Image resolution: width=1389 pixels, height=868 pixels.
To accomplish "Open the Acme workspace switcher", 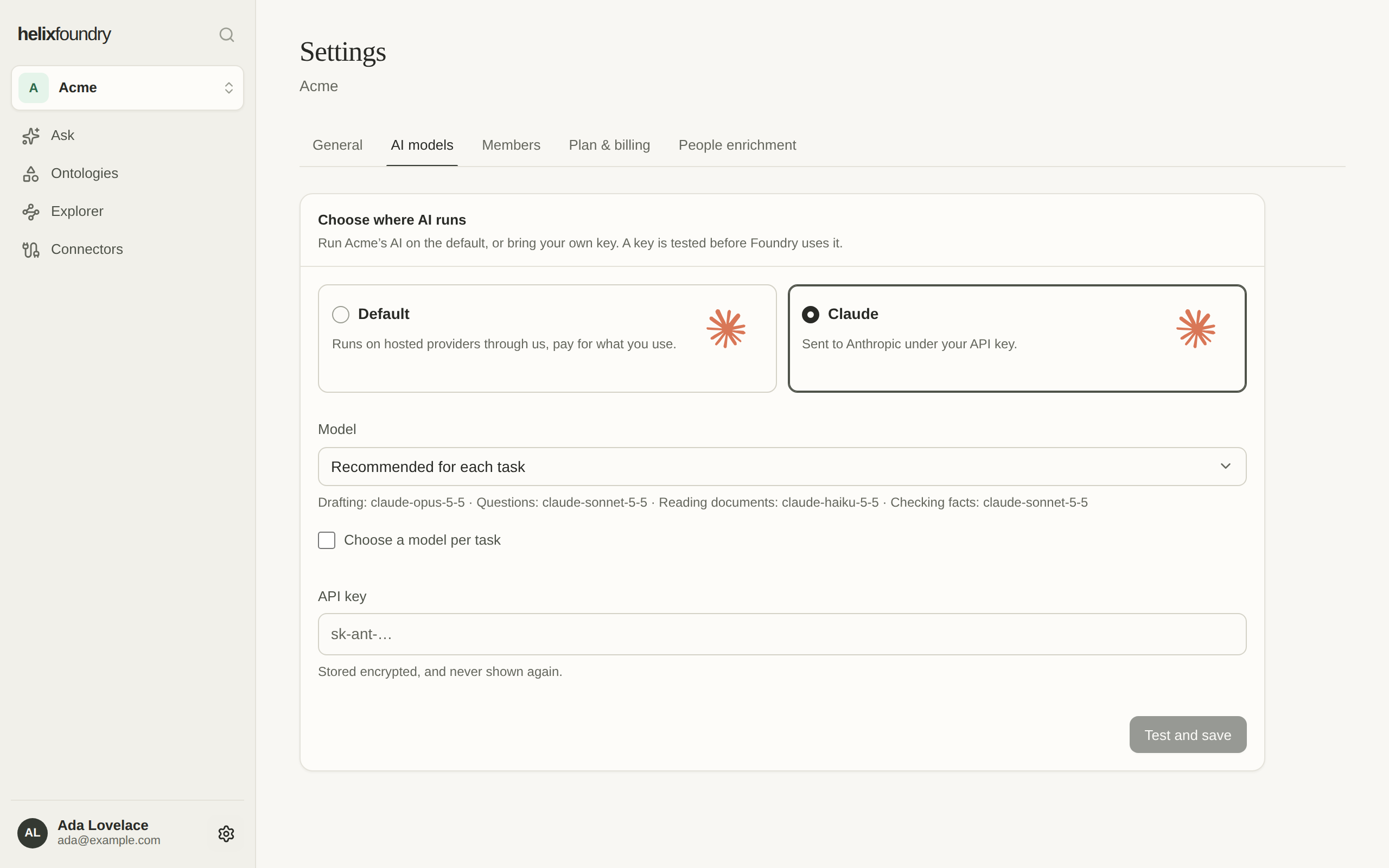I will [128, 88].
